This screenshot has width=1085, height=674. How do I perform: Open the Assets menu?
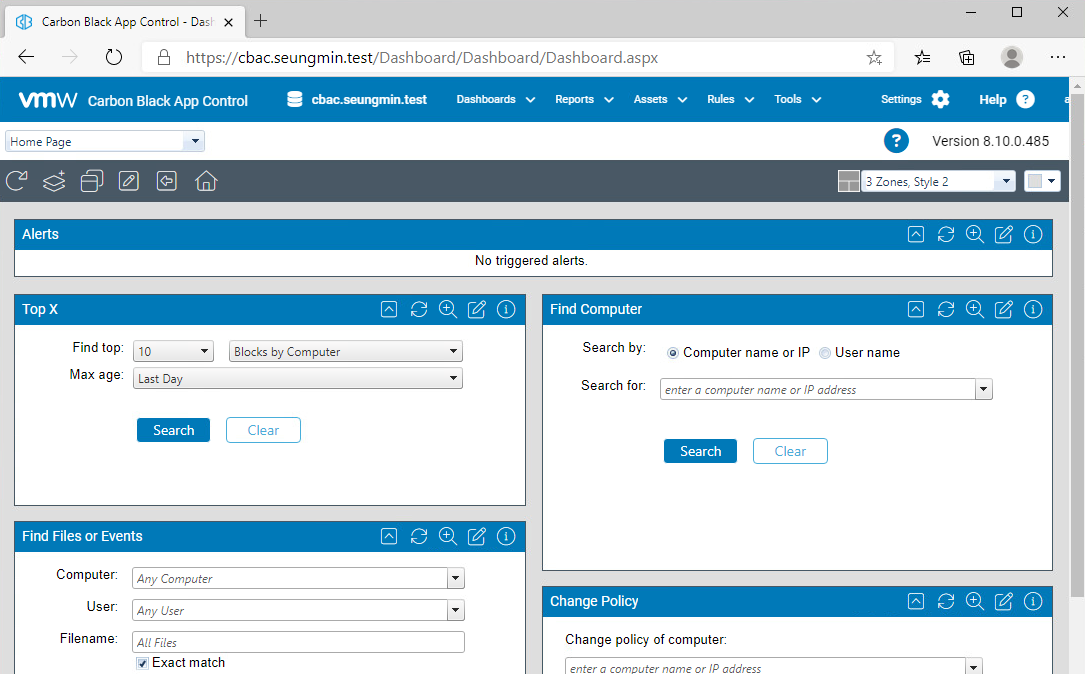pyautogui.click(x=660, y=100)
